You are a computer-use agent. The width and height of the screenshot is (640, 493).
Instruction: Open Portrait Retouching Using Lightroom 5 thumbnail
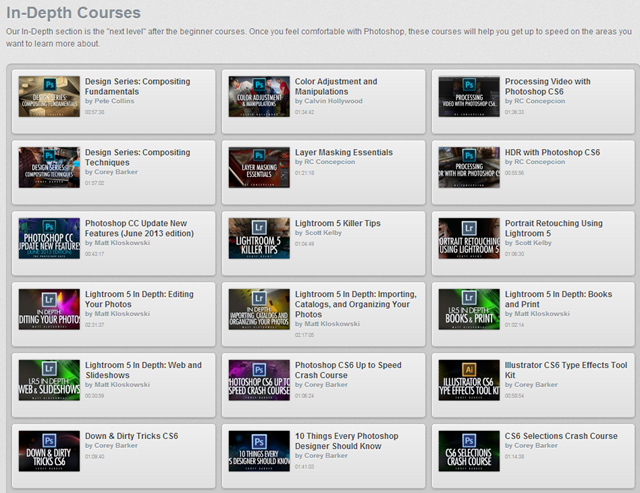coord(469,238)
